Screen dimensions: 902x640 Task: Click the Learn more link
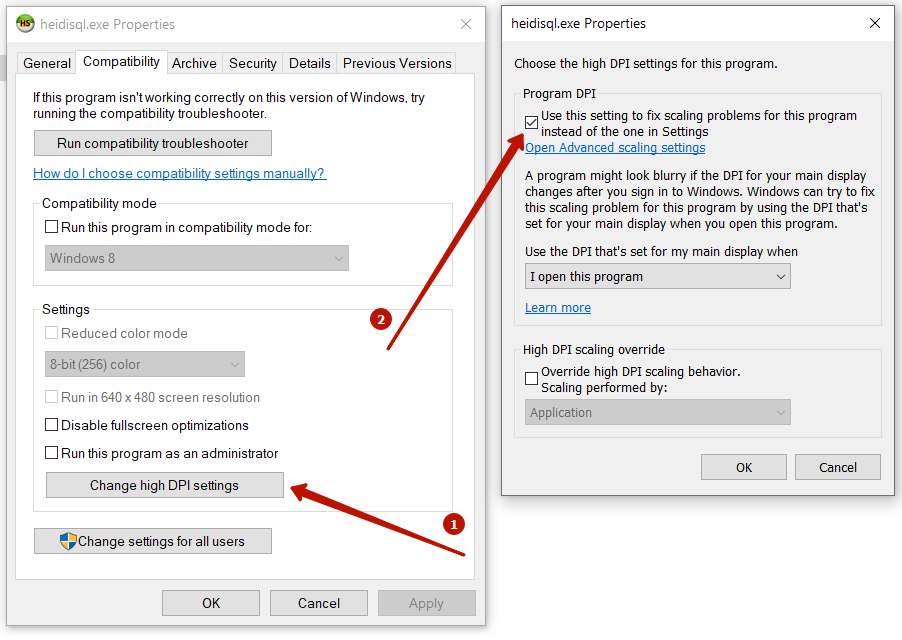click(557, 308)
